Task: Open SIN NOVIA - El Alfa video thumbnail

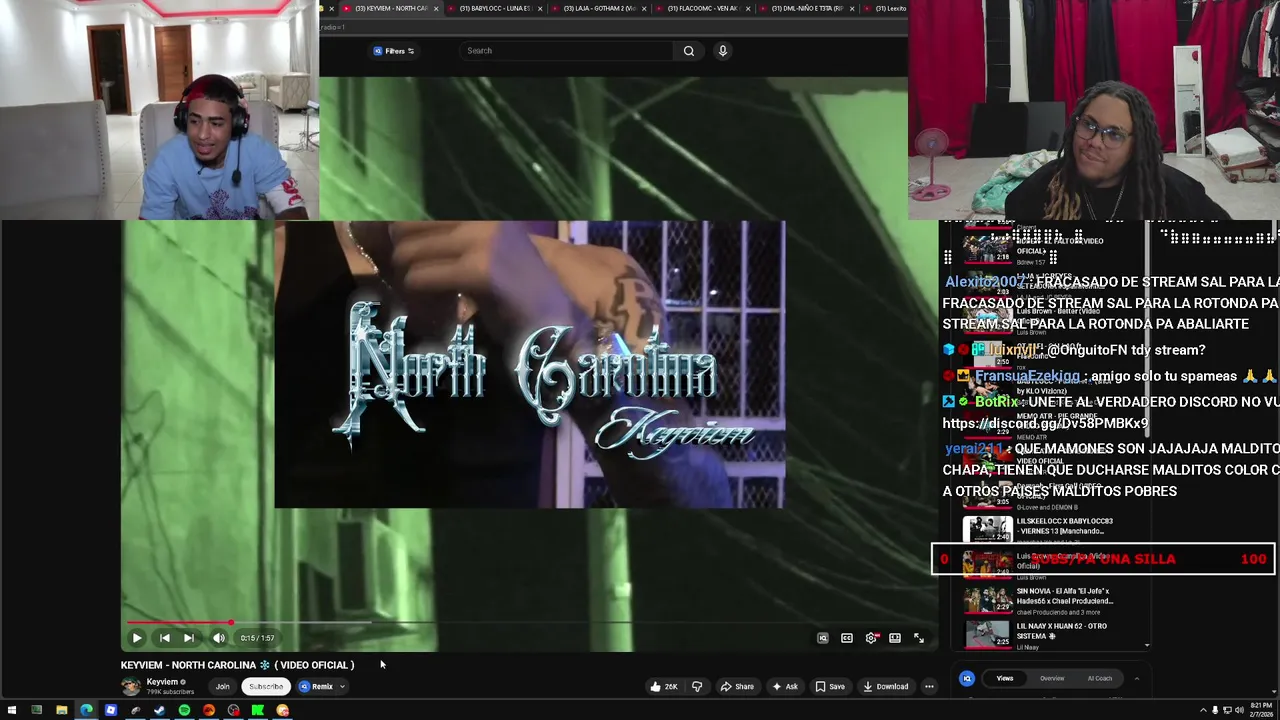Action: tap(987, 599)
